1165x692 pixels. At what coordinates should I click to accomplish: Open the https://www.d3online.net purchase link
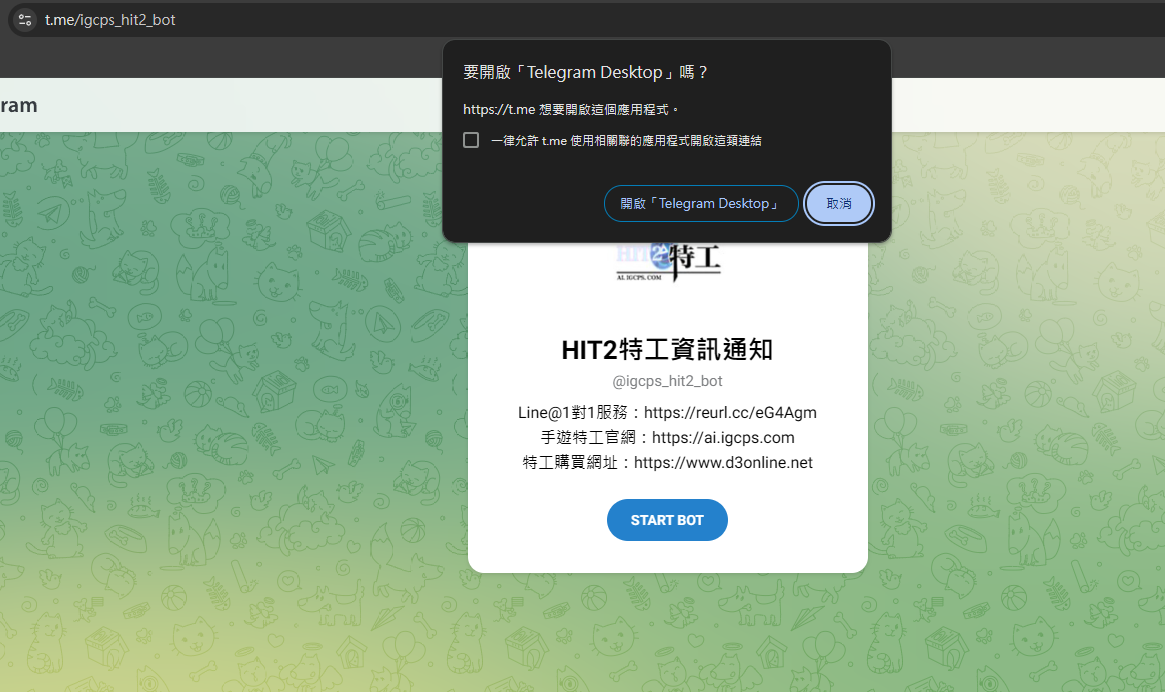pos(723,462)
